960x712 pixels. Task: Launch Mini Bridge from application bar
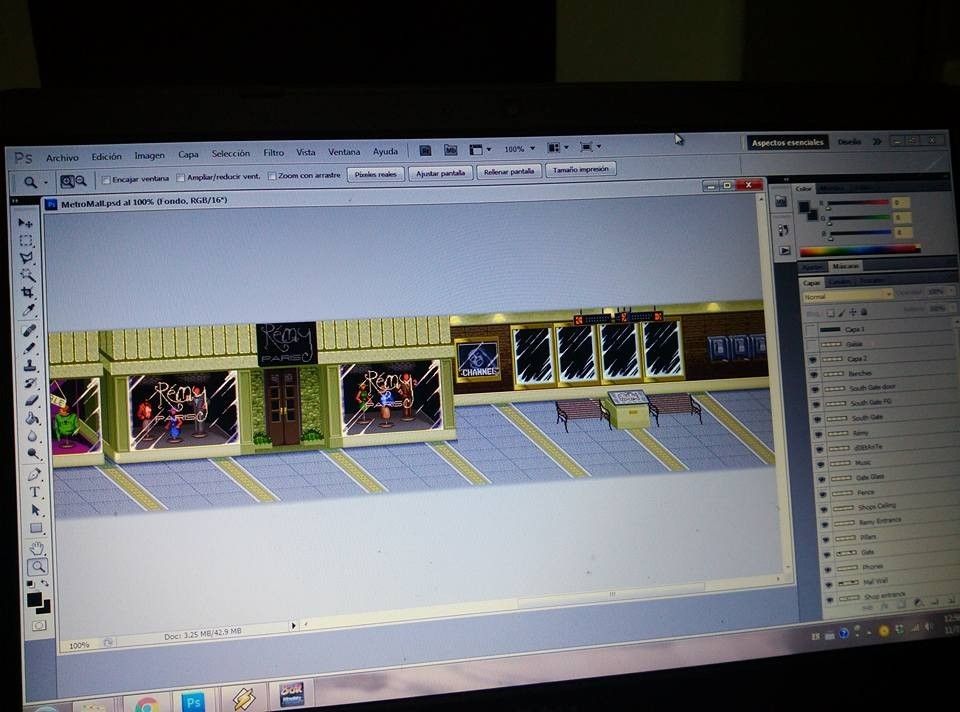[x=451, y=150]
